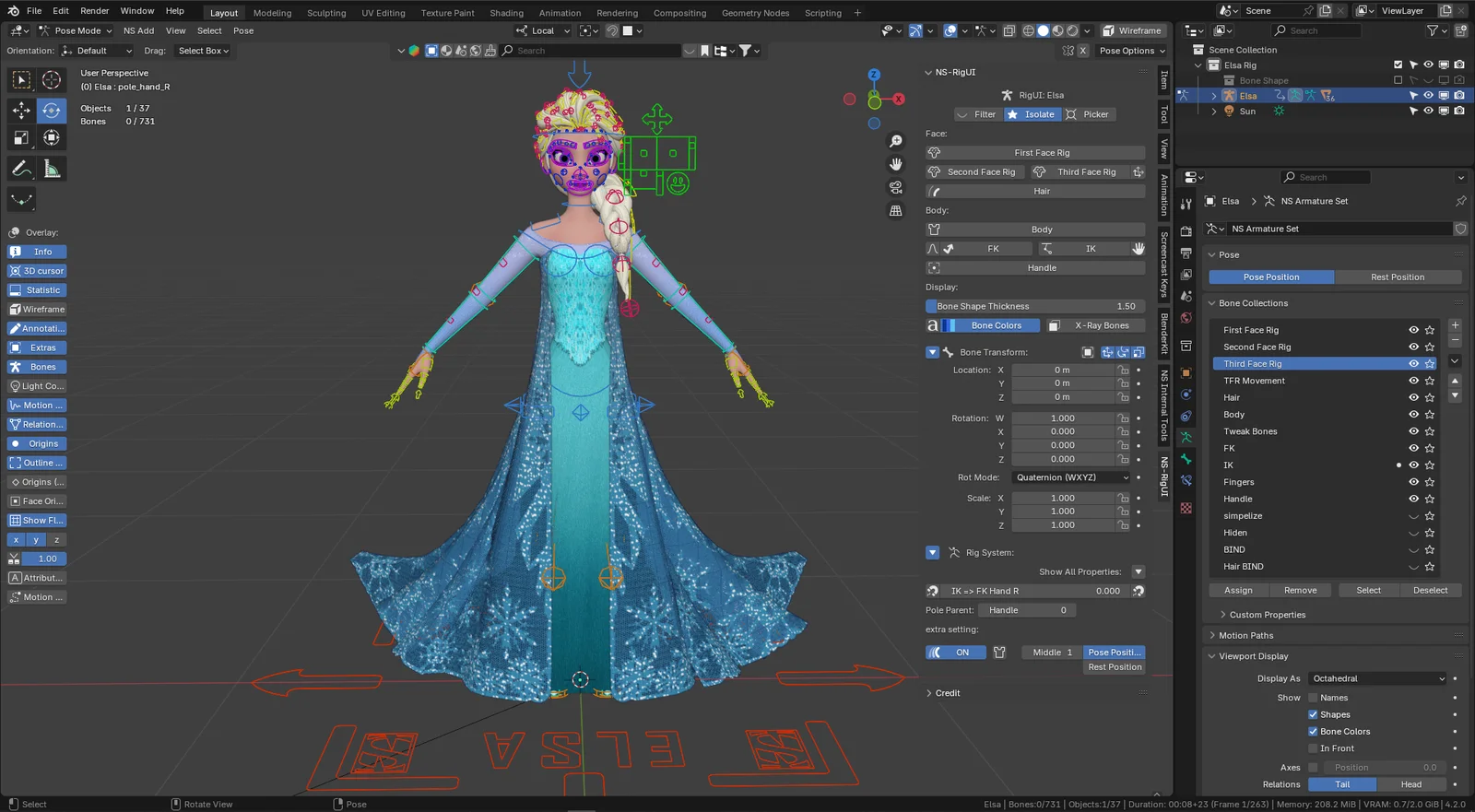Open Bone properties tab icon

point(1186,459)
